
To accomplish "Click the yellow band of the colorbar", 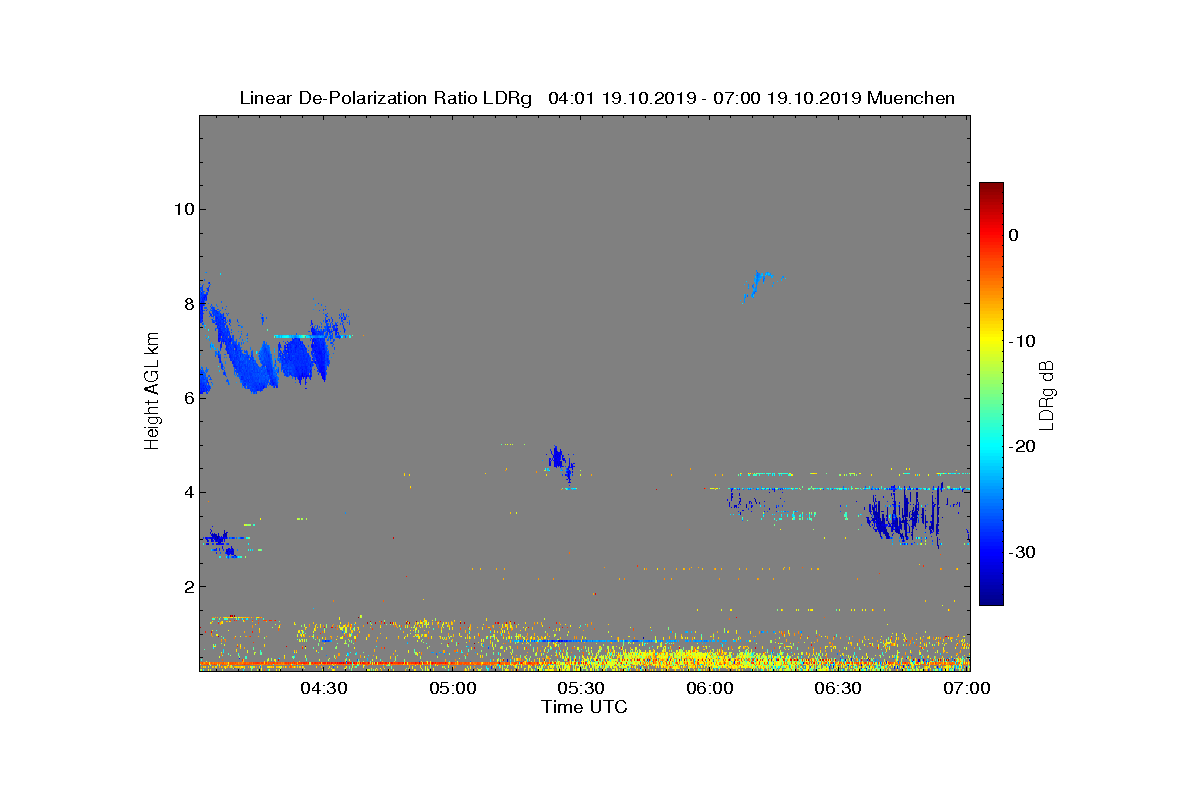I will (x=991, y=341).
